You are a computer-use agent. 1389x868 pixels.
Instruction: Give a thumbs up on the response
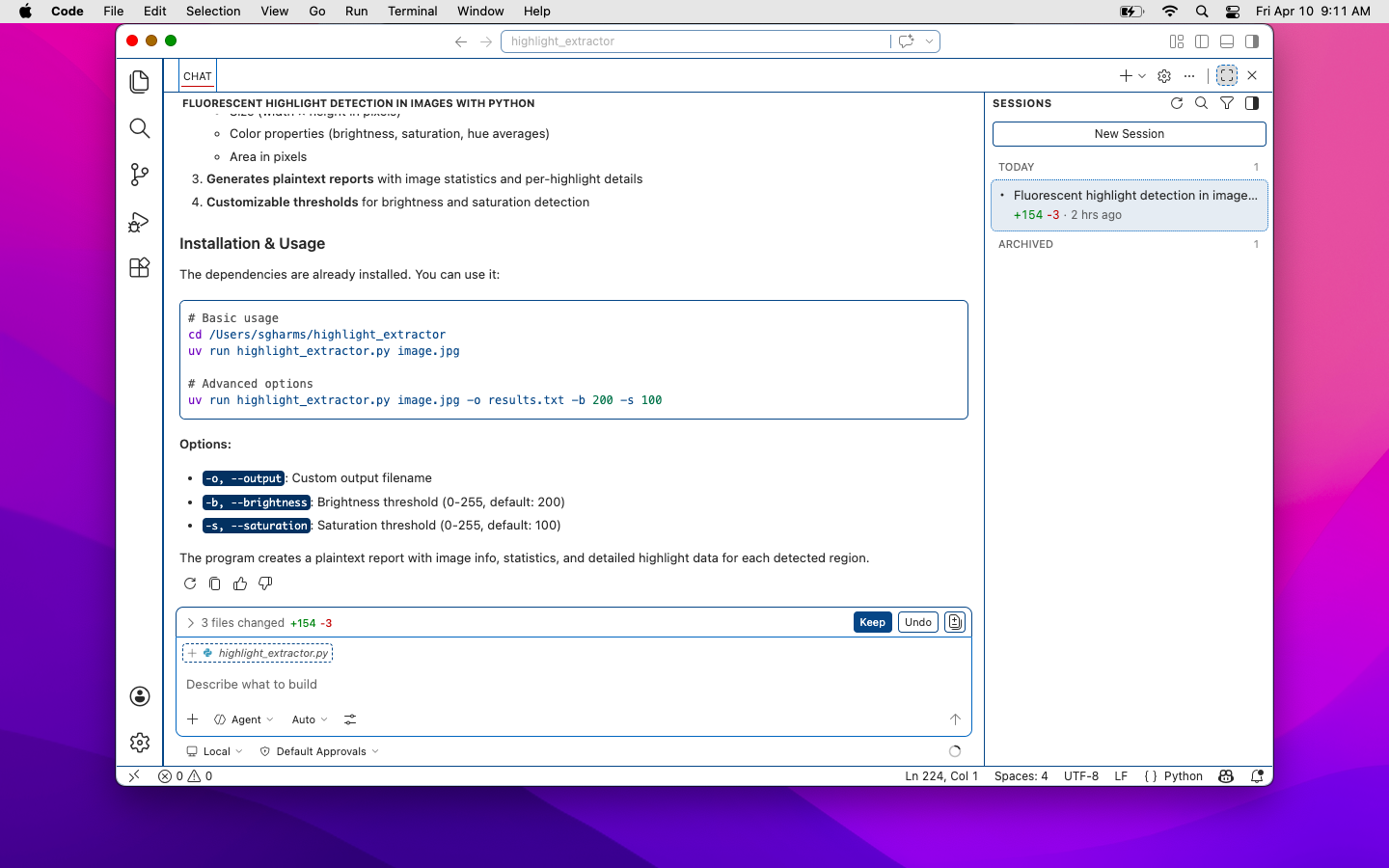coord(239,583)
